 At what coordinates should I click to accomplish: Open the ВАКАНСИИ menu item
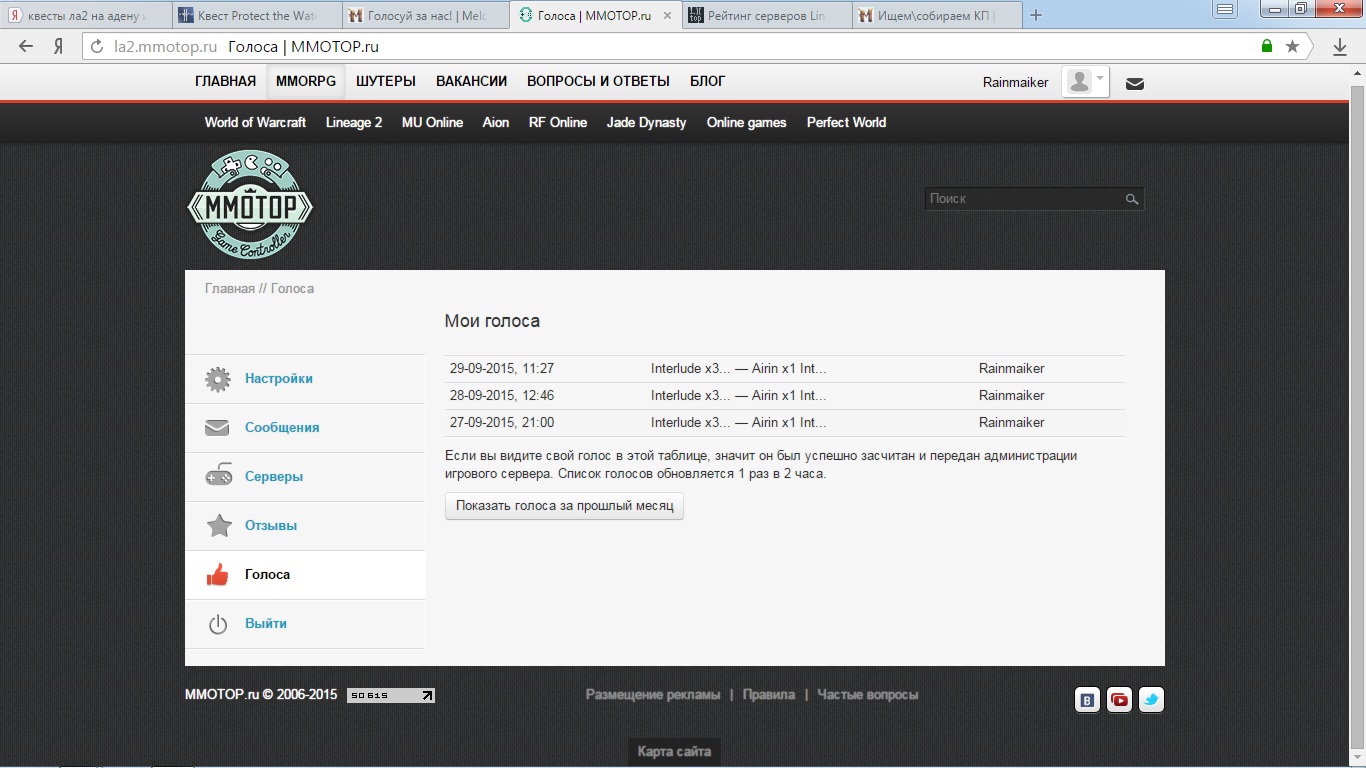pyautogui.click(x=472, y=81)
